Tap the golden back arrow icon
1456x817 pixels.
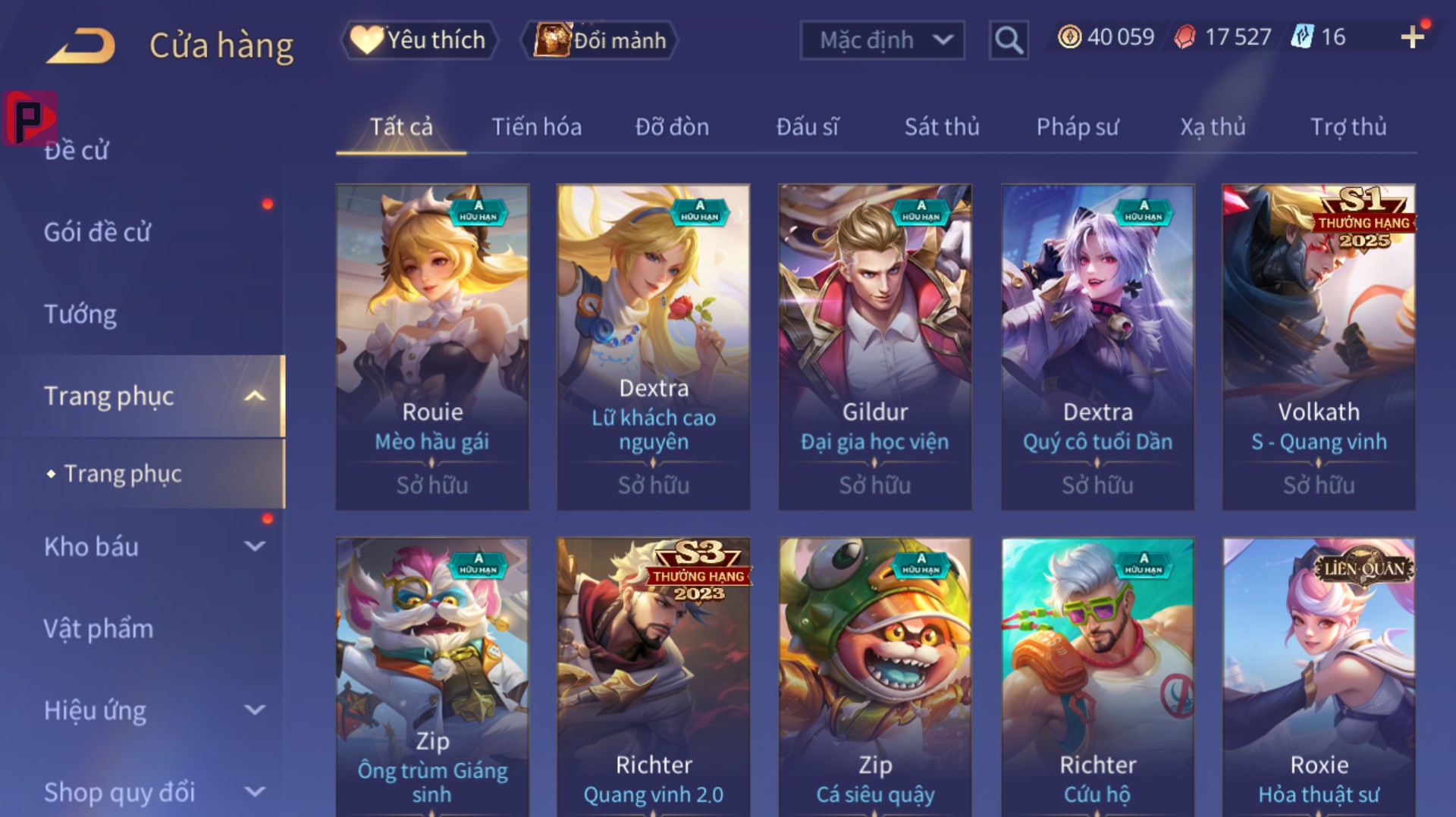(81, 45)
